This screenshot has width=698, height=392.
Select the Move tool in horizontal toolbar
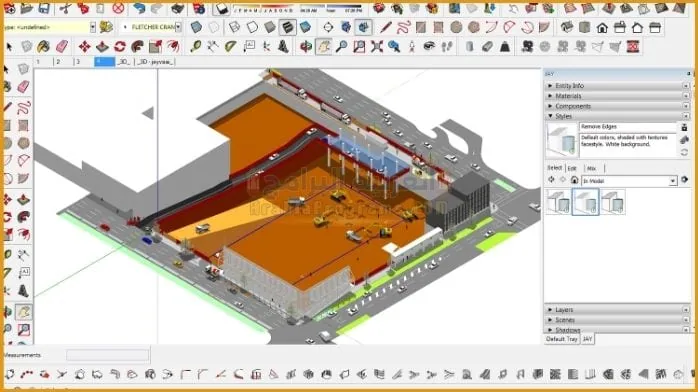coord(84,46)
